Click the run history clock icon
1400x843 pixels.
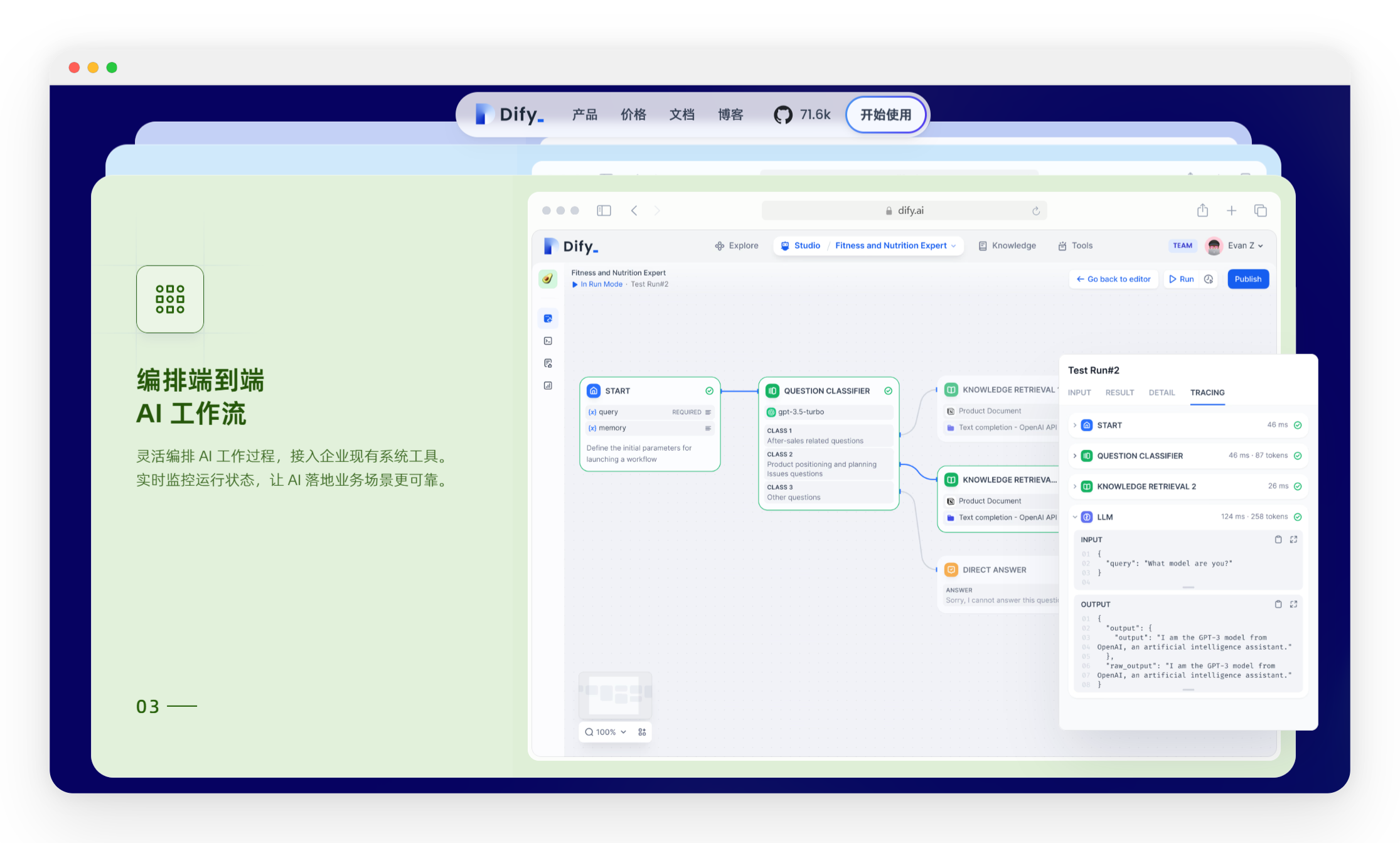coord(1209,279)
